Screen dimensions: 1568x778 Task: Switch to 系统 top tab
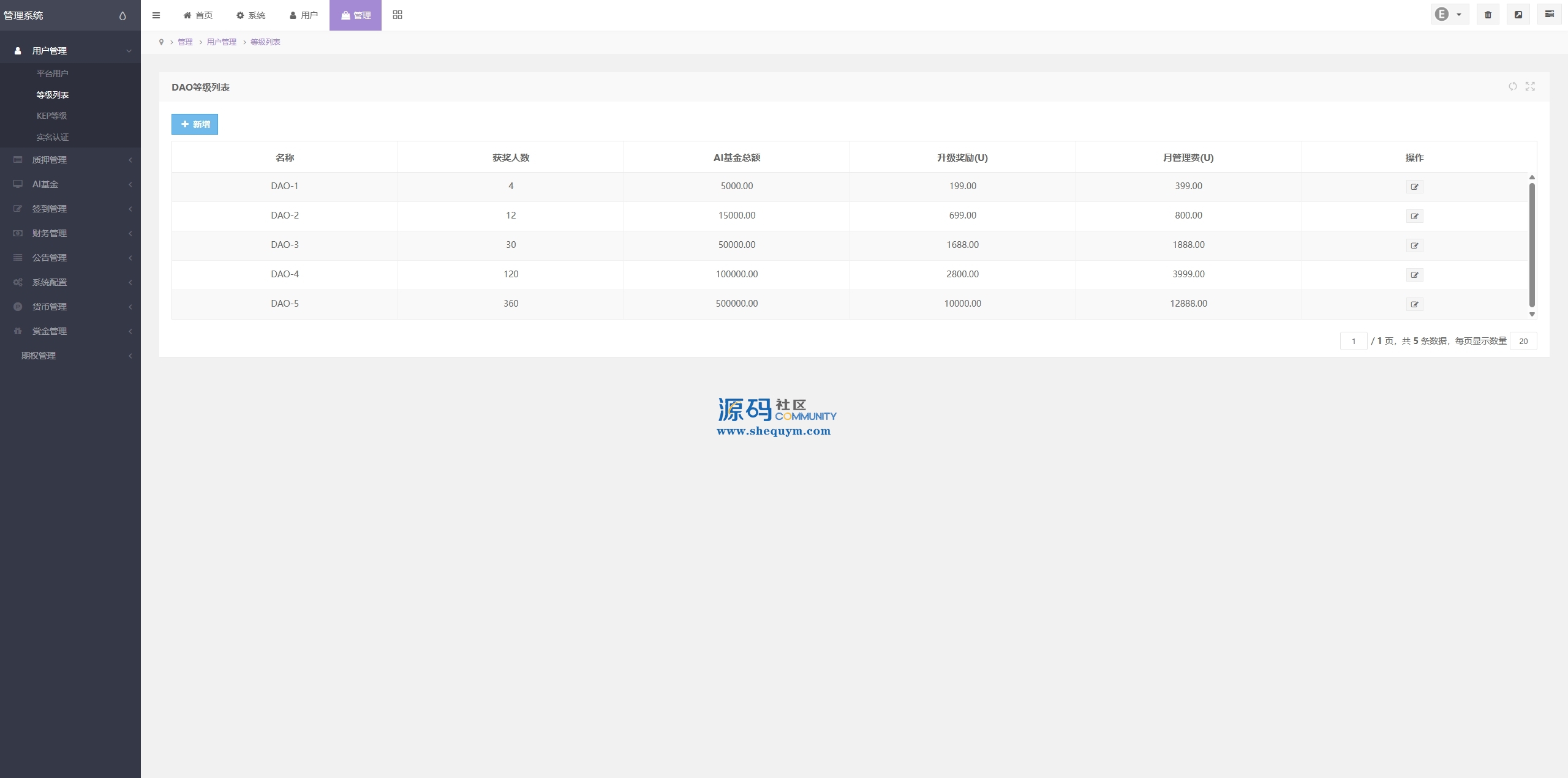[x=251, y=15]
